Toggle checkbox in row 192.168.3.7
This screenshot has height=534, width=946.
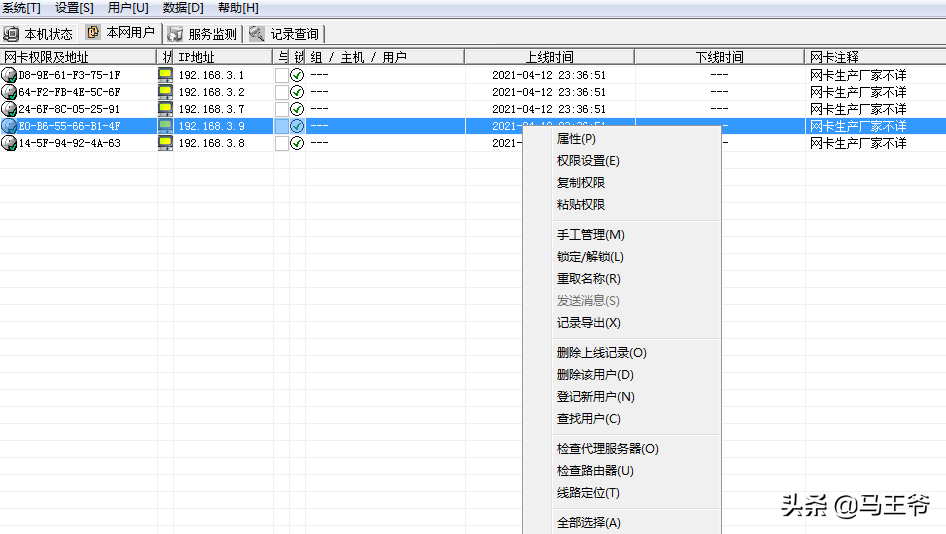[281, 109]
